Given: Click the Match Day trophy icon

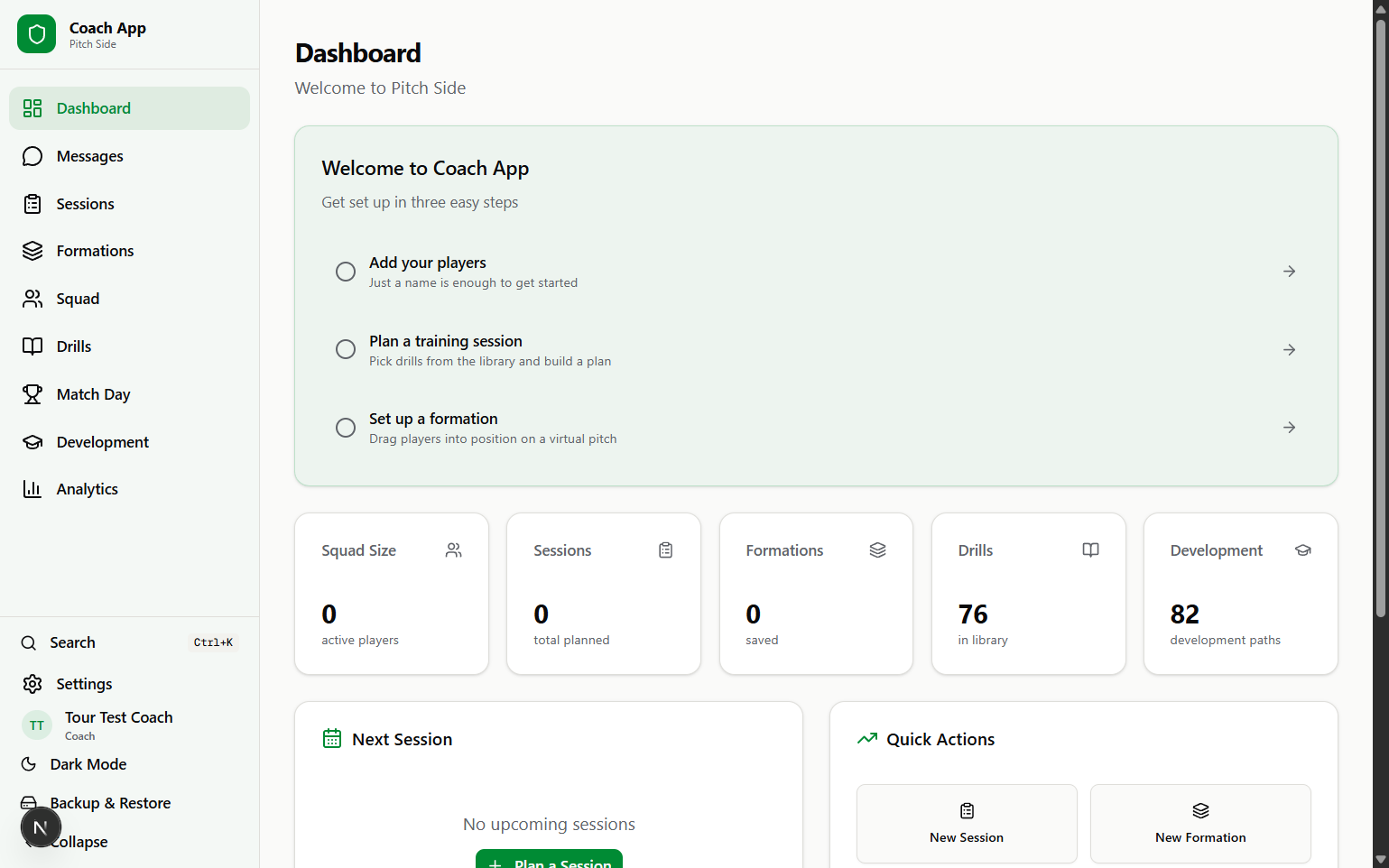Looking at the screenshot, I should tap(32, 394).
